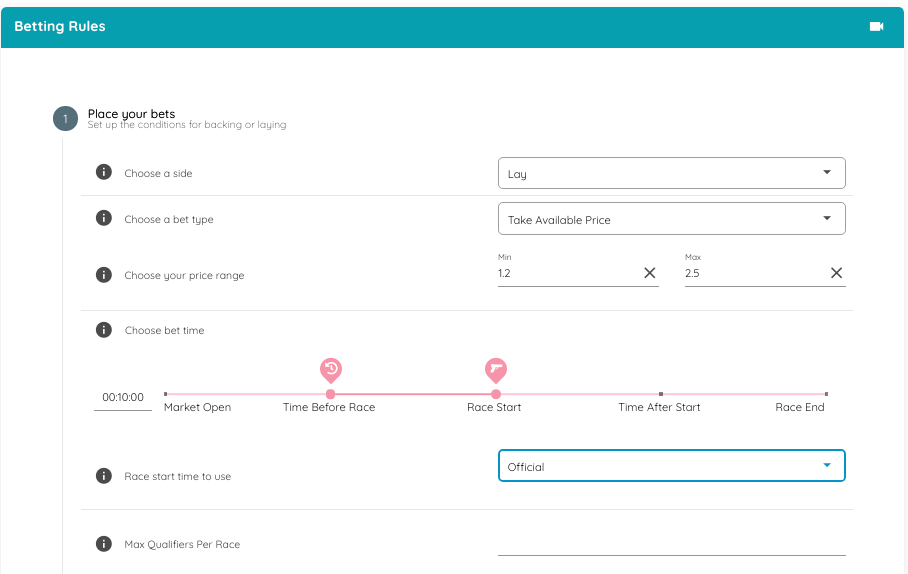Expand the Official race start time dropdown
The image size is (908, 574).
(671, 466)
